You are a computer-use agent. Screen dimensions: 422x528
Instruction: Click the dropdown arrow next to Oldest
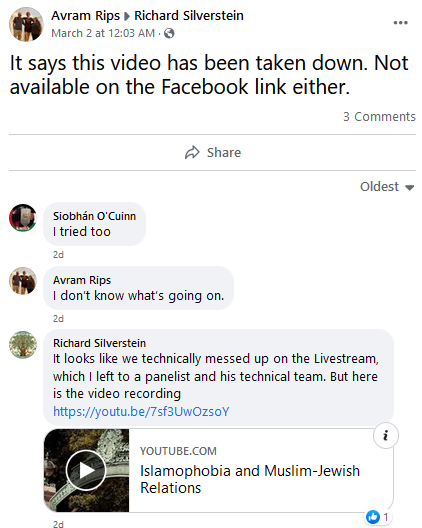coord(409,188)
